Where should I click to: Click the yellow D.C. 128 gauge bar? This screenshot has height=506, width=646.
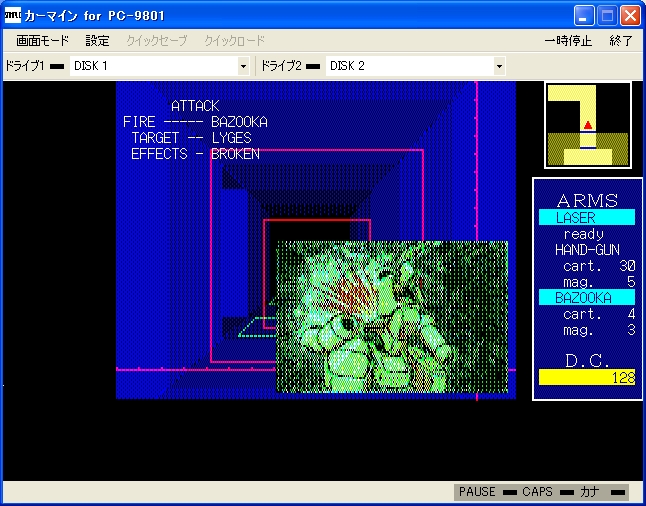[x=587, y=377]
